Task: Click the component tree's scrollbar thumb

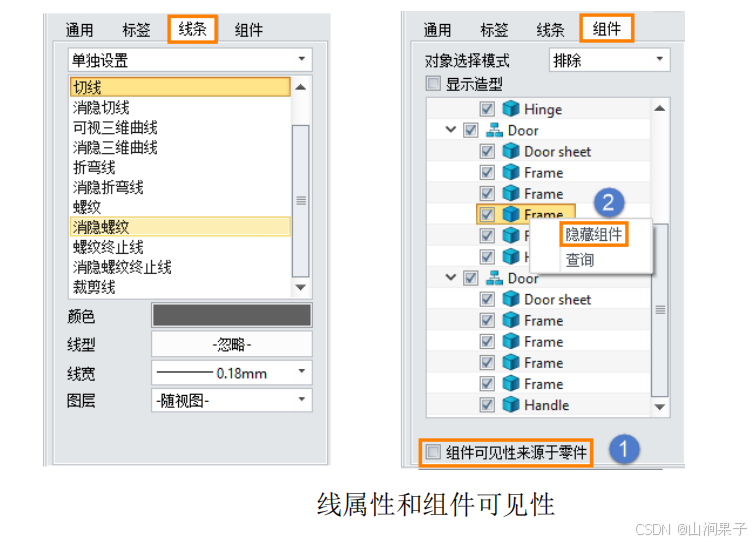Action: 660,310
